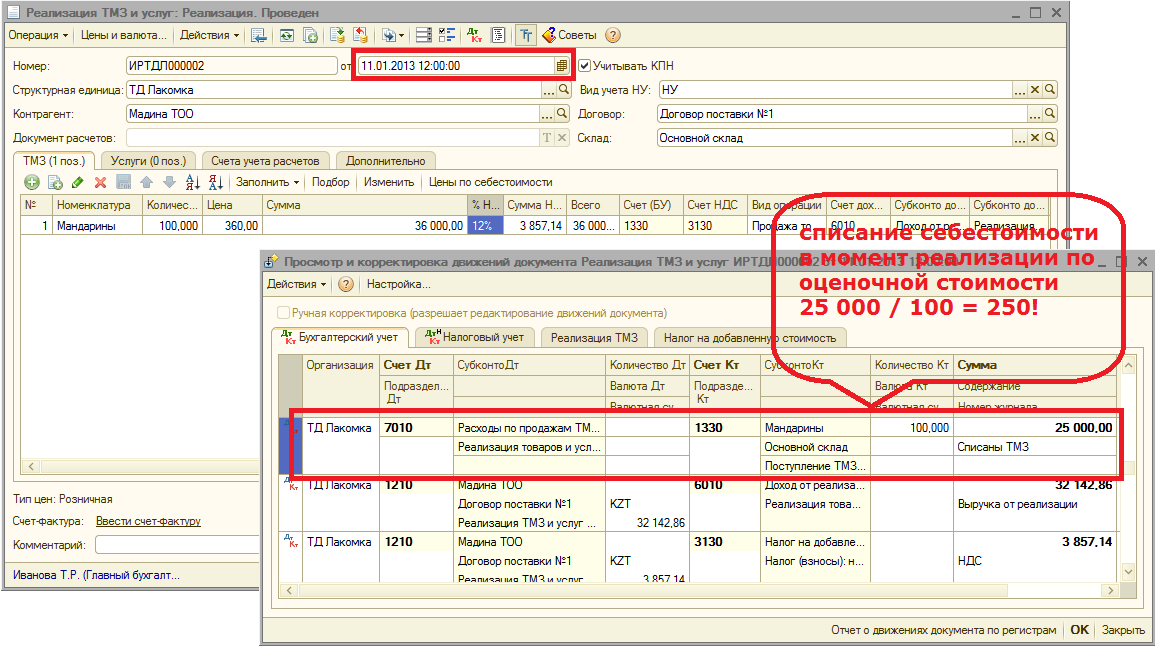Expand the Заполнить dropdown
Screen dimensions: 1155x647
[267, 182]
